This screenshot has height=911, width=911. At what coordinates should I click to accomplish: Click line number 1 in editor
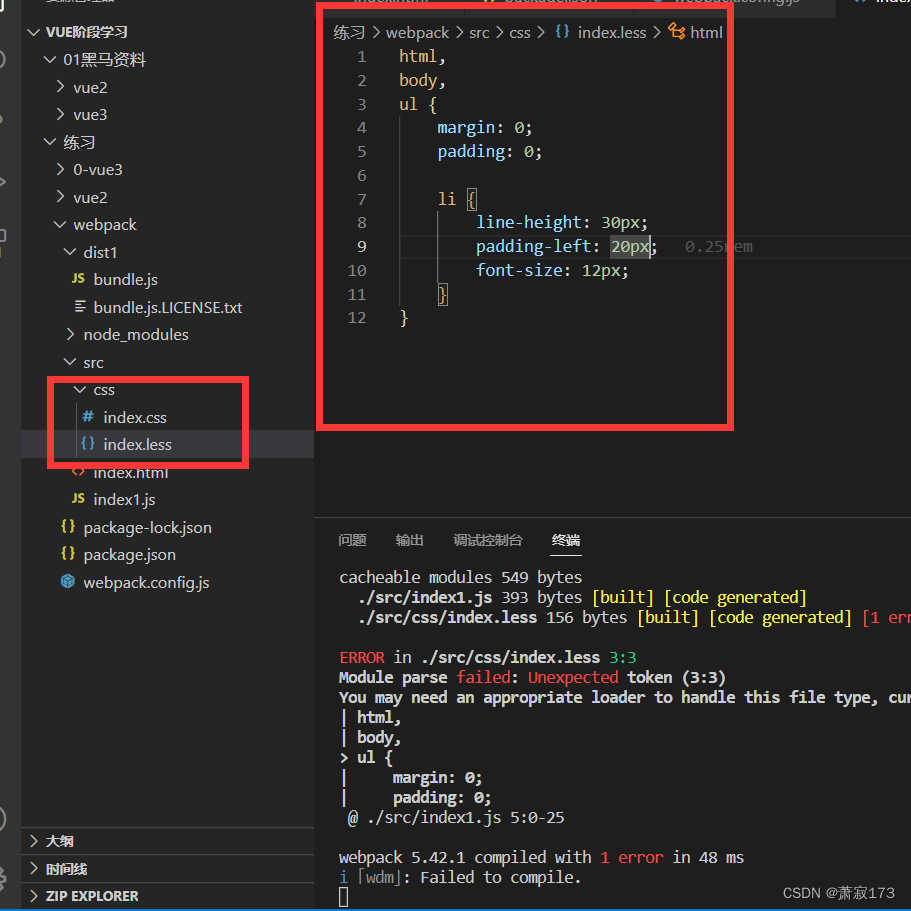click(361, 57)
